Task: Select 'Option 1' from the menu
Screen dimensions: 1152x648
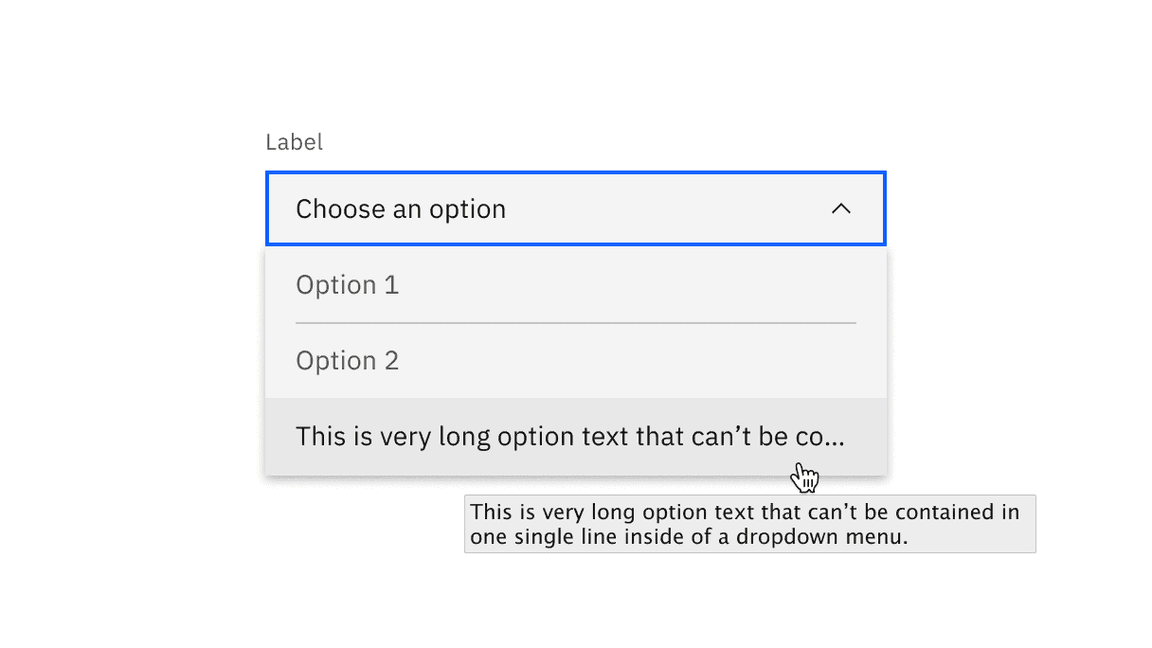Action: pos(348,285)
